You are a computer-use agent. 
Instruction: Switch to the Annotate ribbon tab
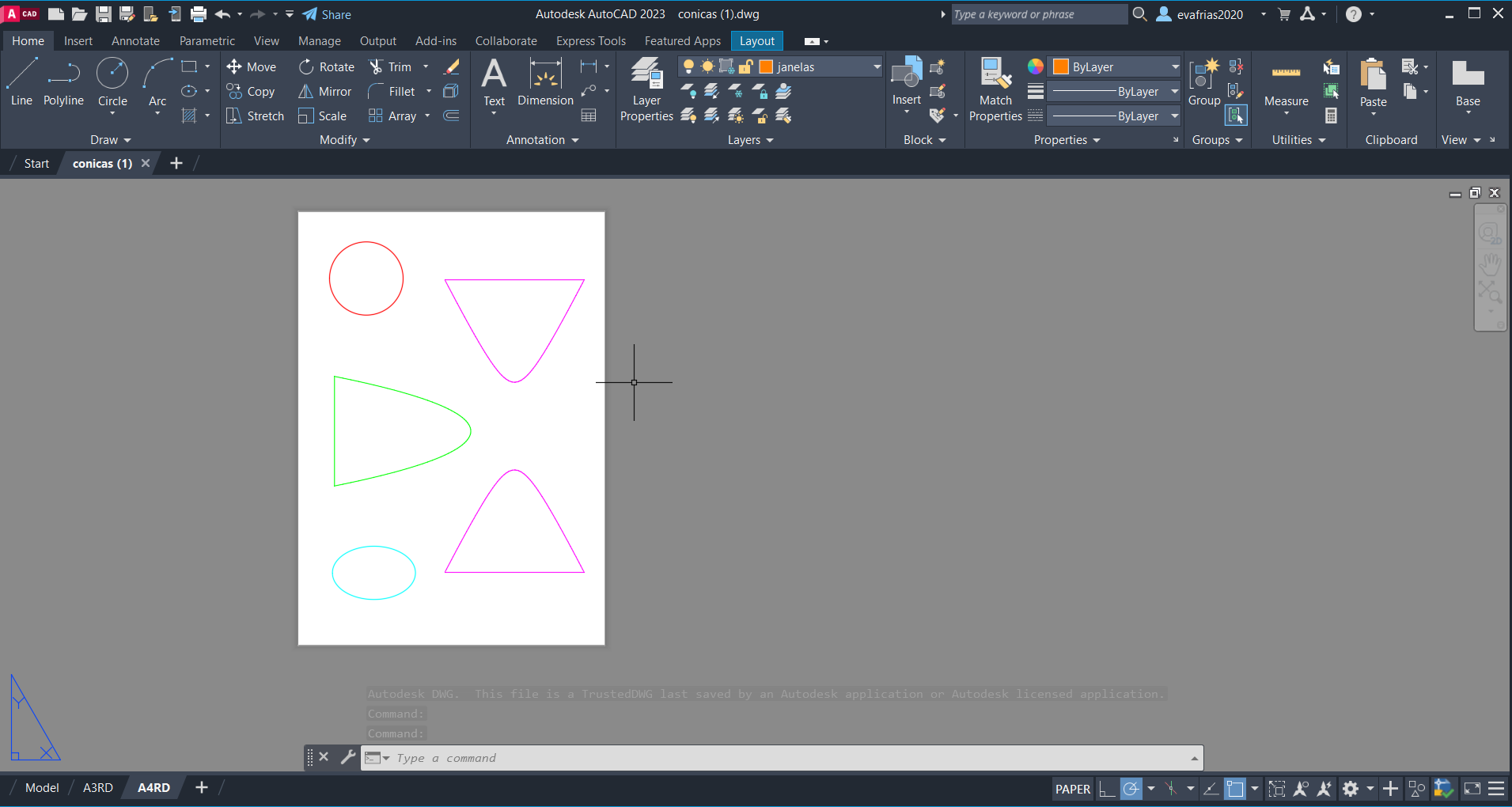tap(135, 41)
